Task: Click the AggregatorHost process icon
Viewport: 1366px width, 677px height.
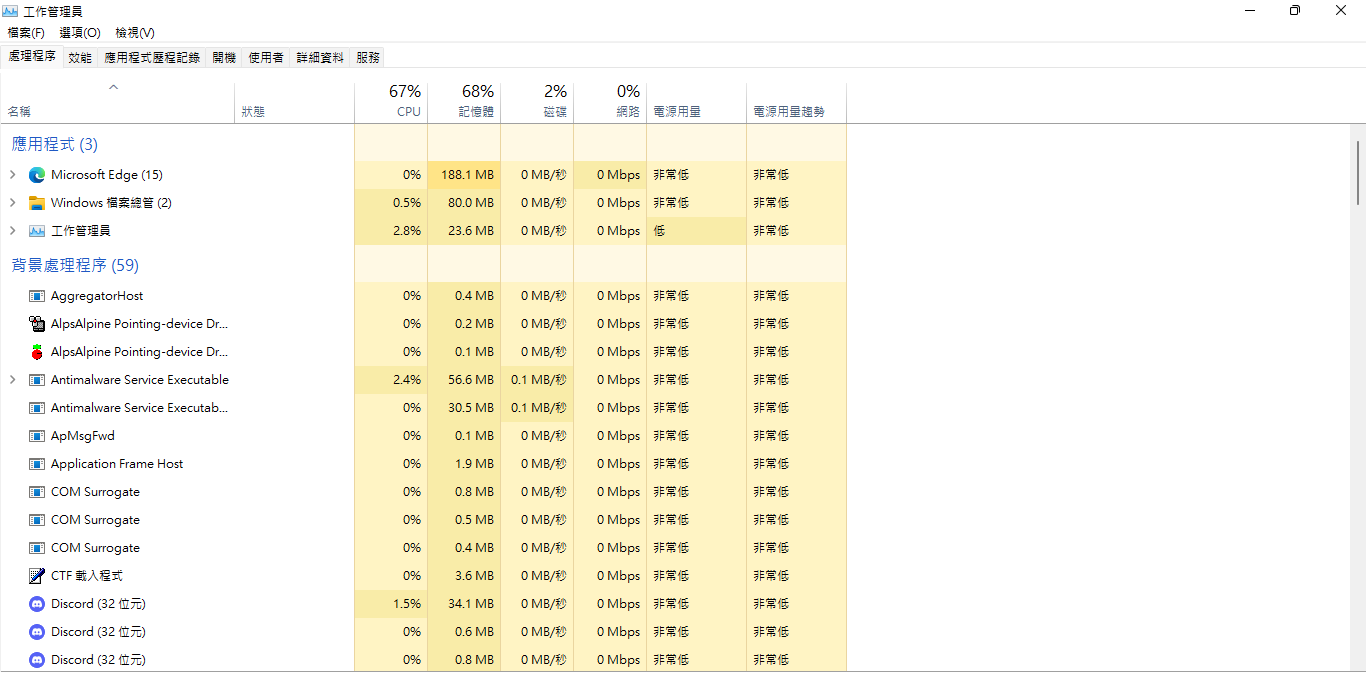Action: pos(36,295)
